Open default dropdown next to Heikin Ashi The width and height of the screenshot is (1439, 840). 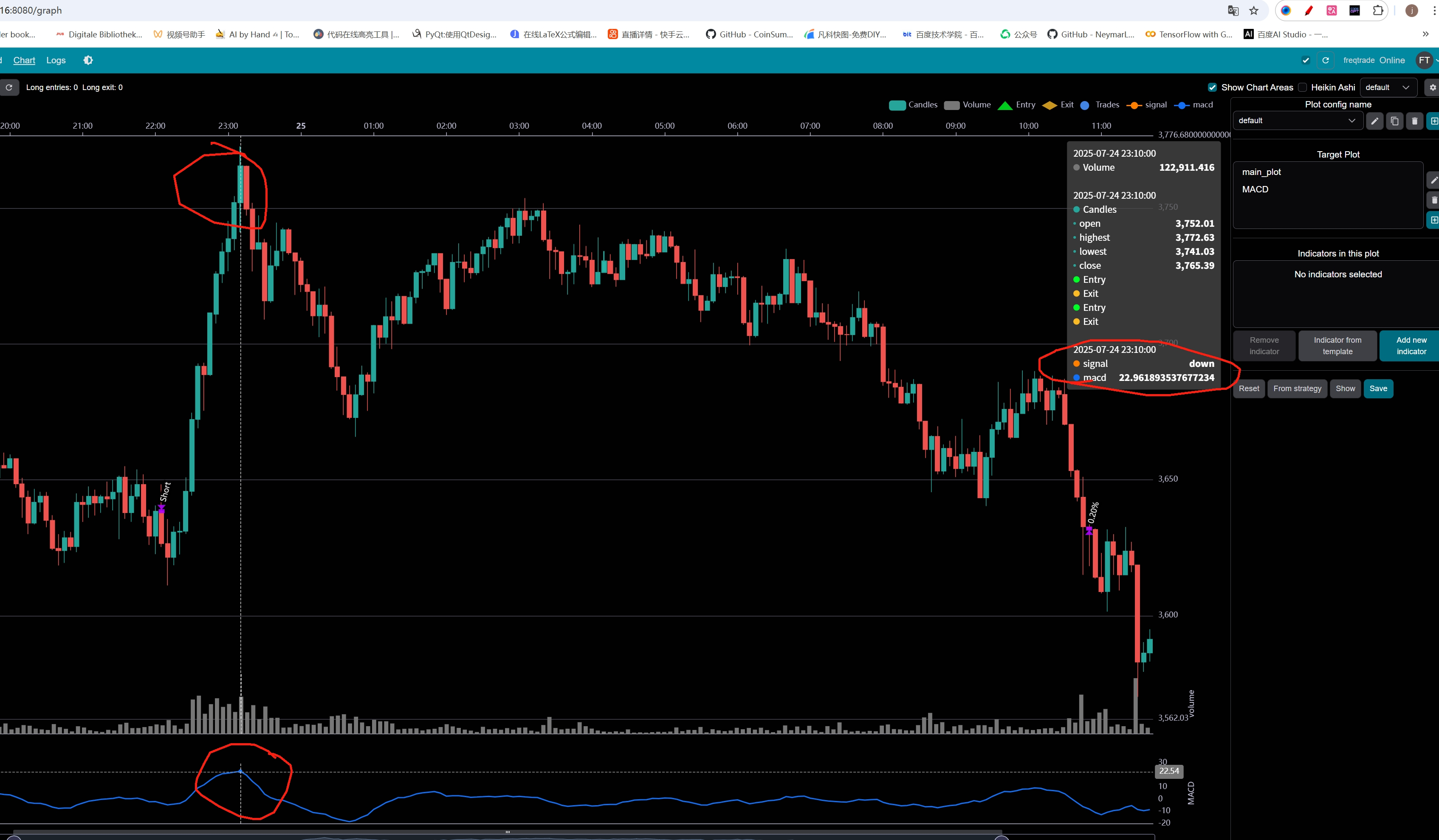[1388, 87]
